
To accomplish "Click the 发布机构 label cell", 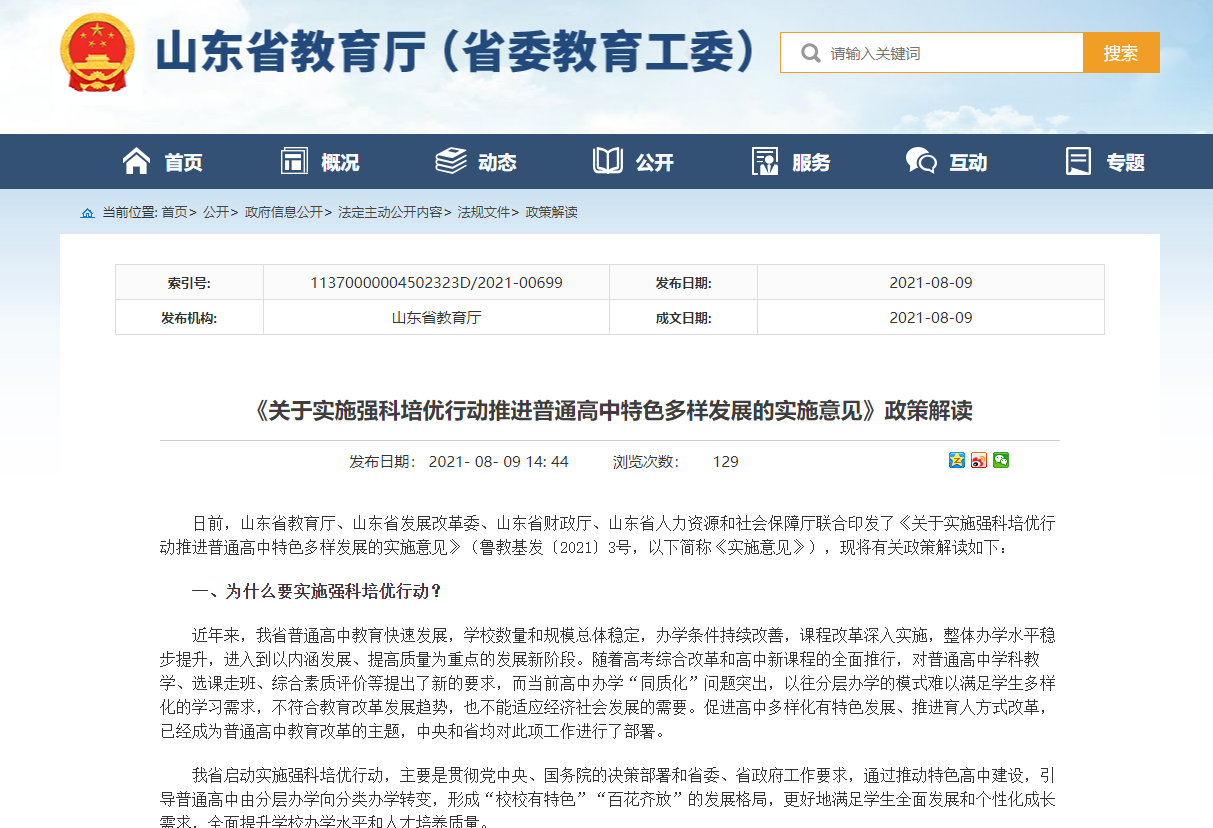I will click(x=189, y=318).
